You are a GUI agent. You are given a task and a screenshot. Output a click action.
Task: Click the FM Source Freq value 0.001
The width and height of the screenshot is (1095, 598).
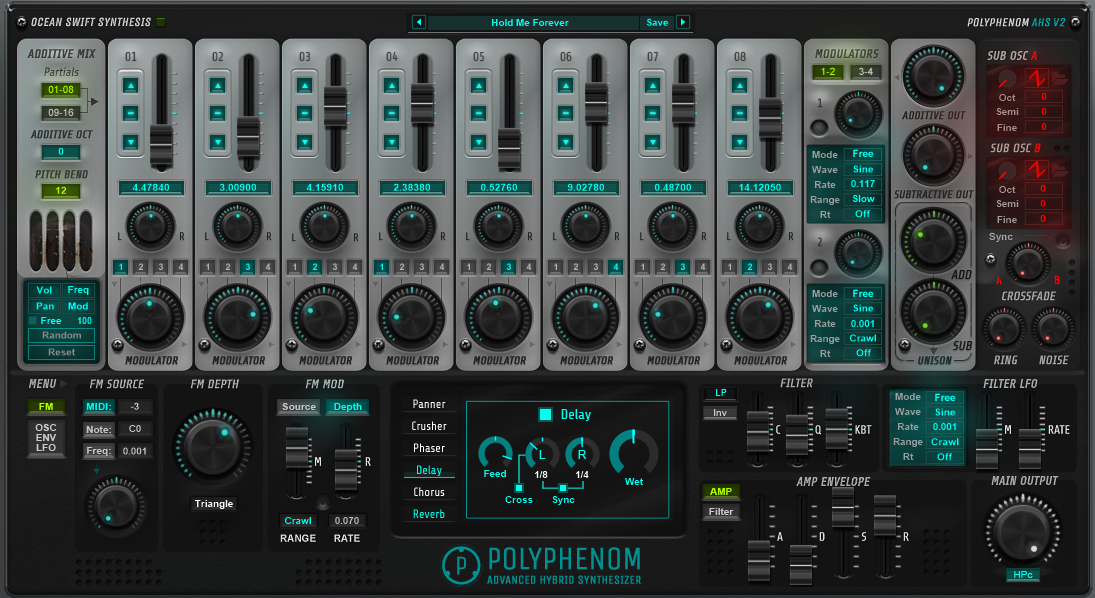(135, 451)
